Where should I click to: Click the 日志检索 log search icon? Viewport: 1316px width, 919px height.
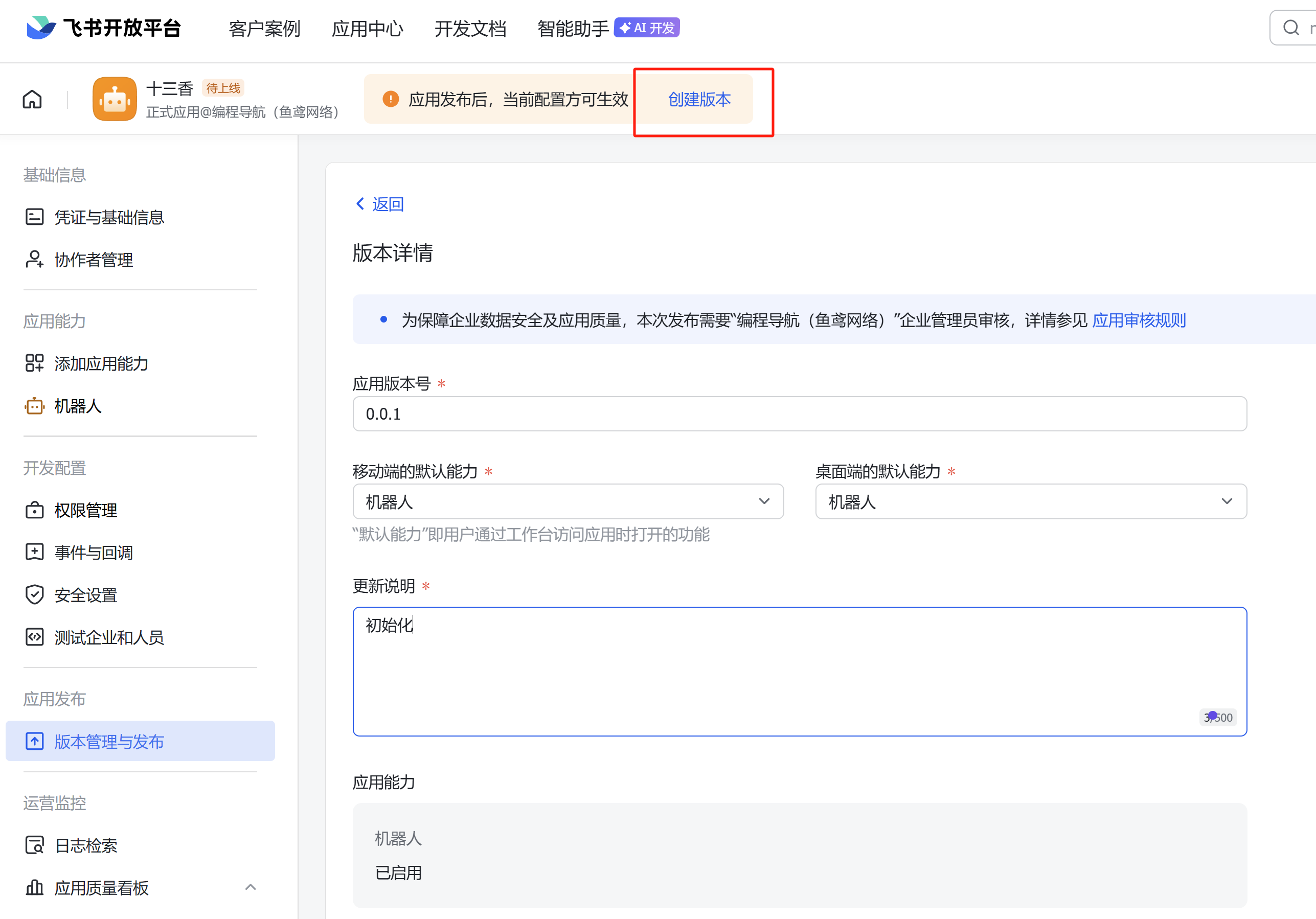[34, 845]
